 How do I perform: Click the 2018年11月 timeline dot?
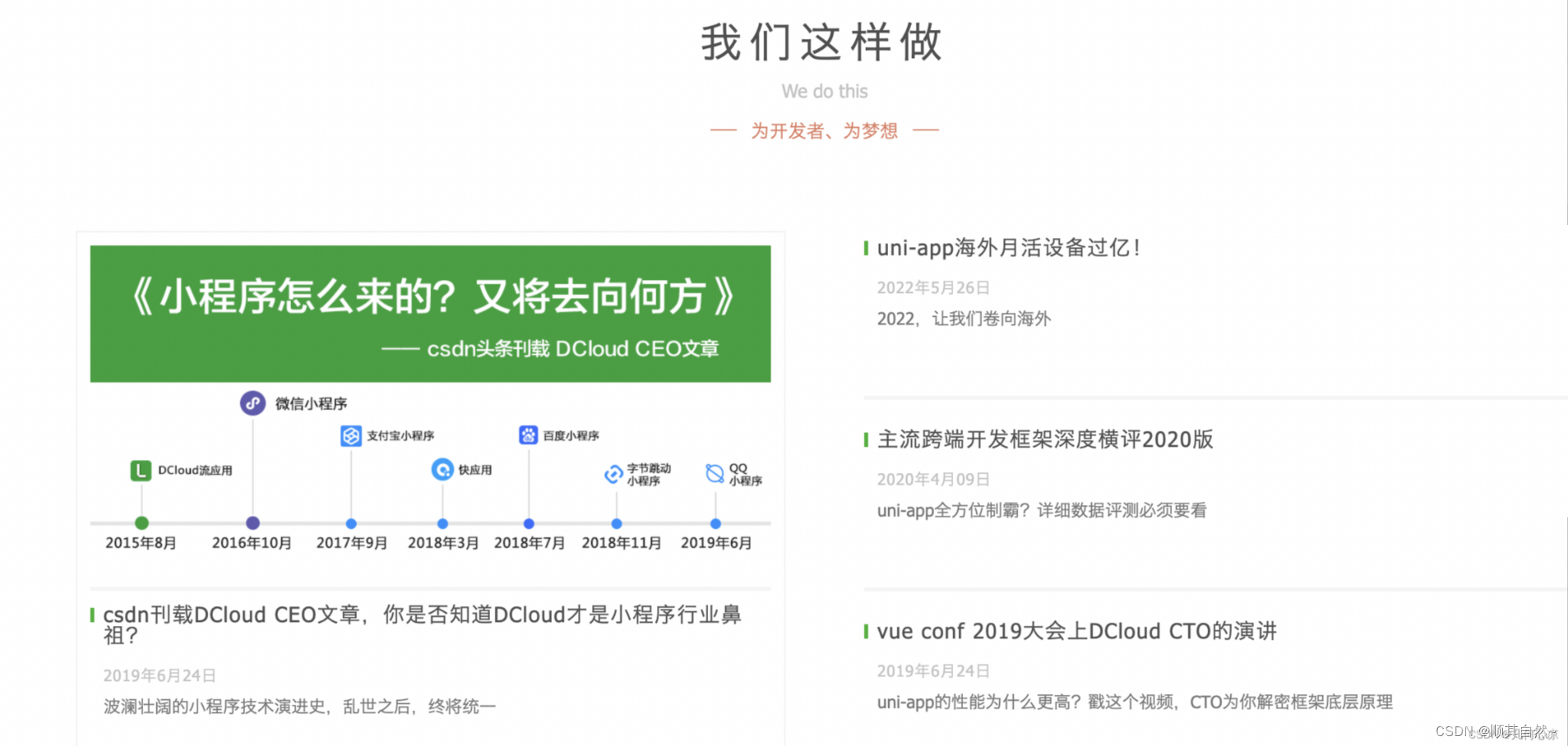pos(617,524)
